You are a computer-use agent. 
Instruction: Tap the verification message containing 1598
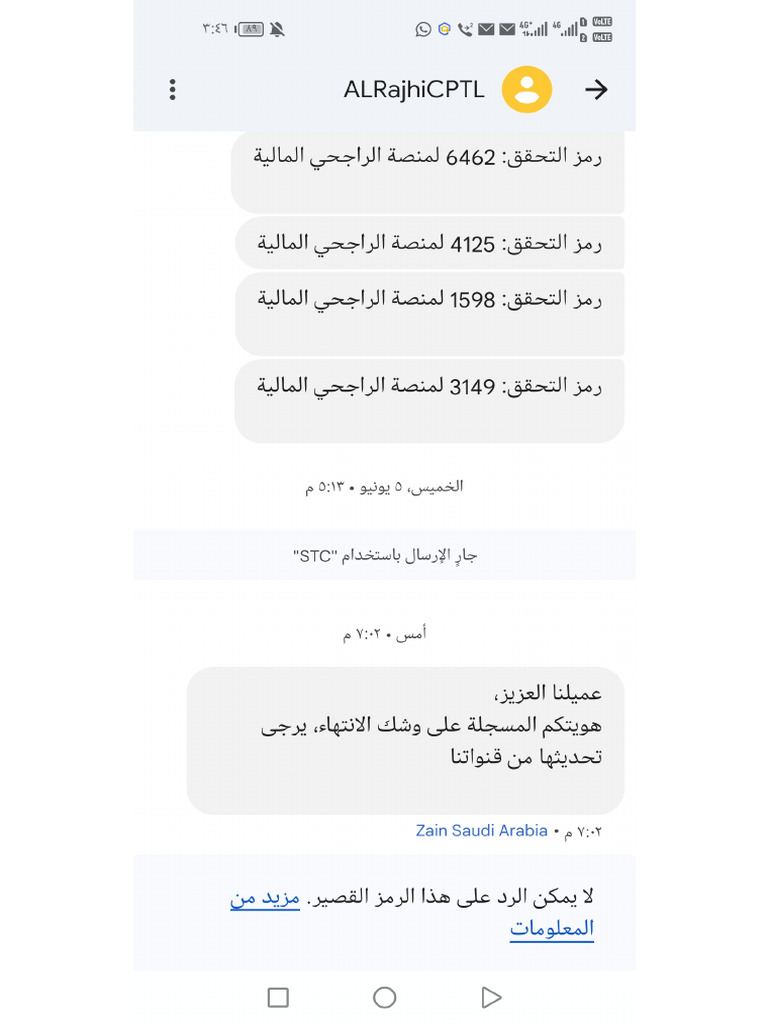[429, 313]
